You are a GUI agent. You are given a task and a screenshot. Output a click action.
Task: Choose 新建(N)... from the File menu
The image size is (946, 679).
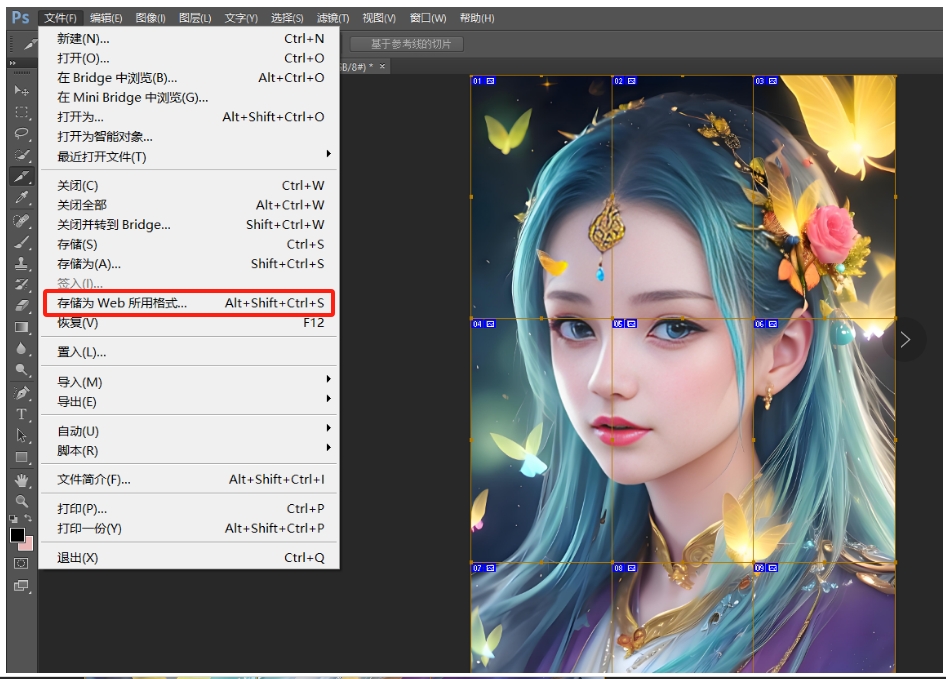click(x=189, y=39)
